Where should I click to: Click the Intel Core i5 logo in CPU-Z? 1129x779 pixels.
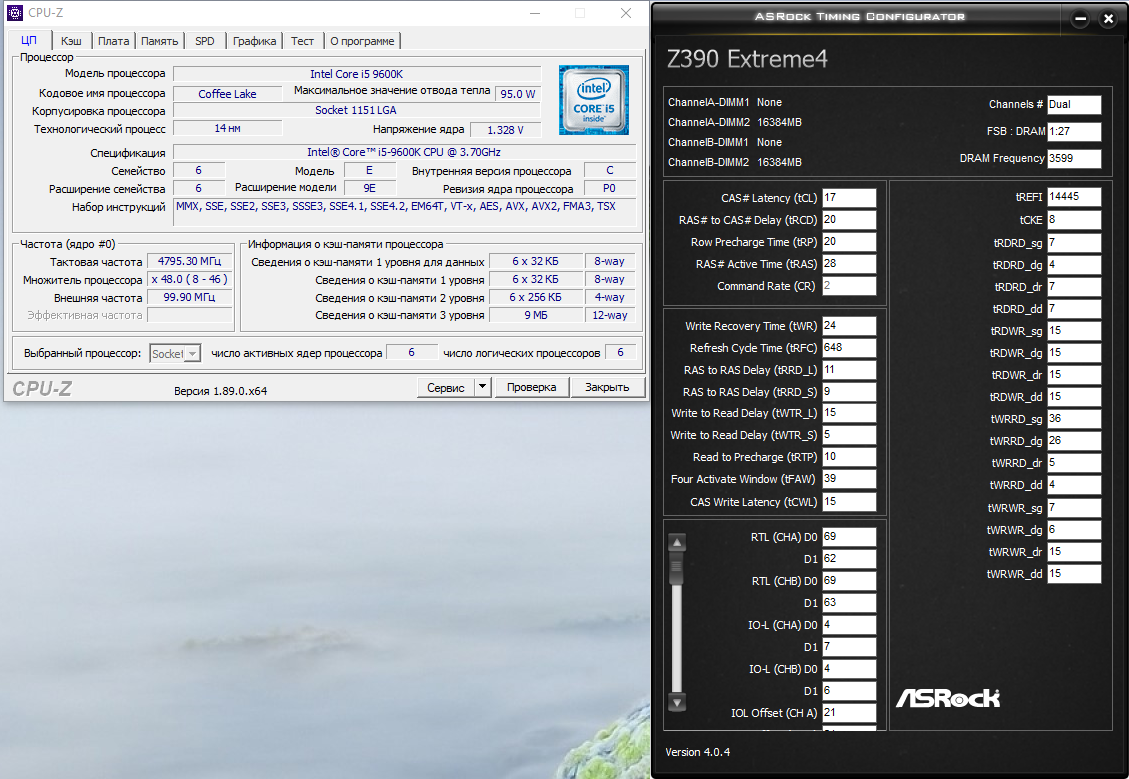pyautogui.click(x=593, y=100)
